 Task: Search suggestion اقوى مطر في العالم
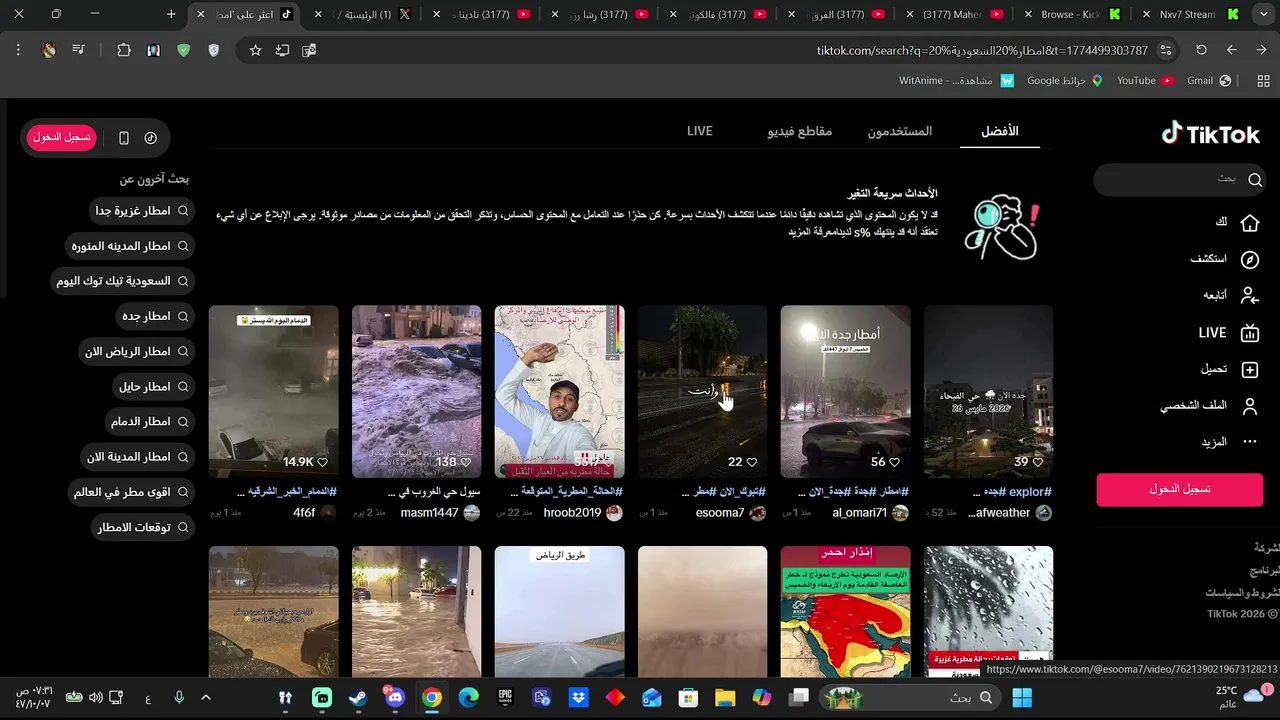pos(131,492)
